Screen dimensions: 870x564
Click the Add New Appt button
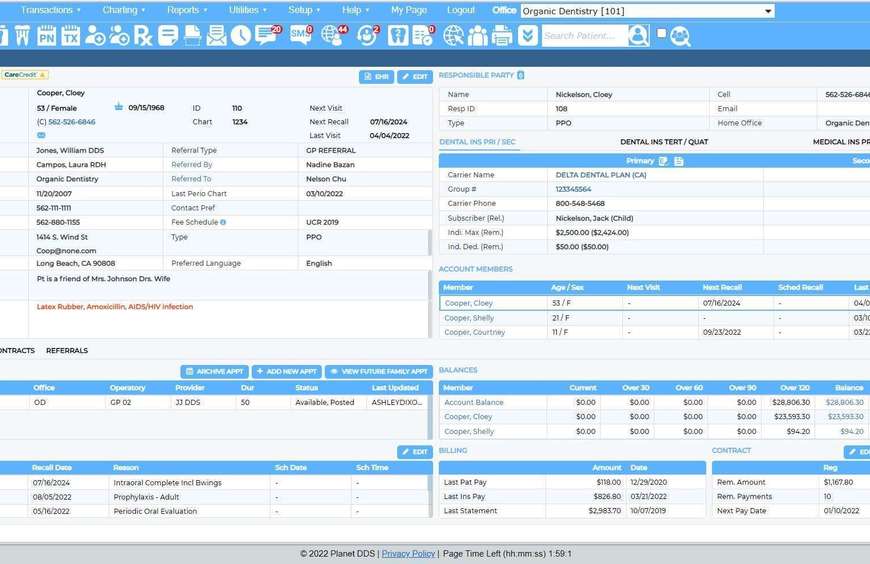click(x=286, y=371)
